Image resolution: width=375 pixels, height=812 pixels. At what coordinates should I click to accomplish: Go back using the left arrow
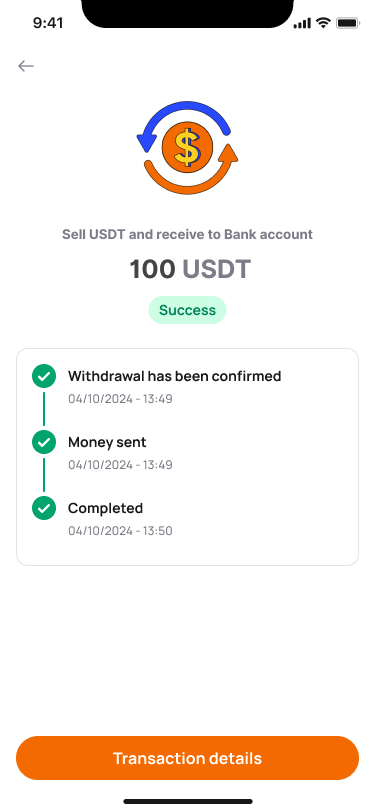click(x=26, y=66)
